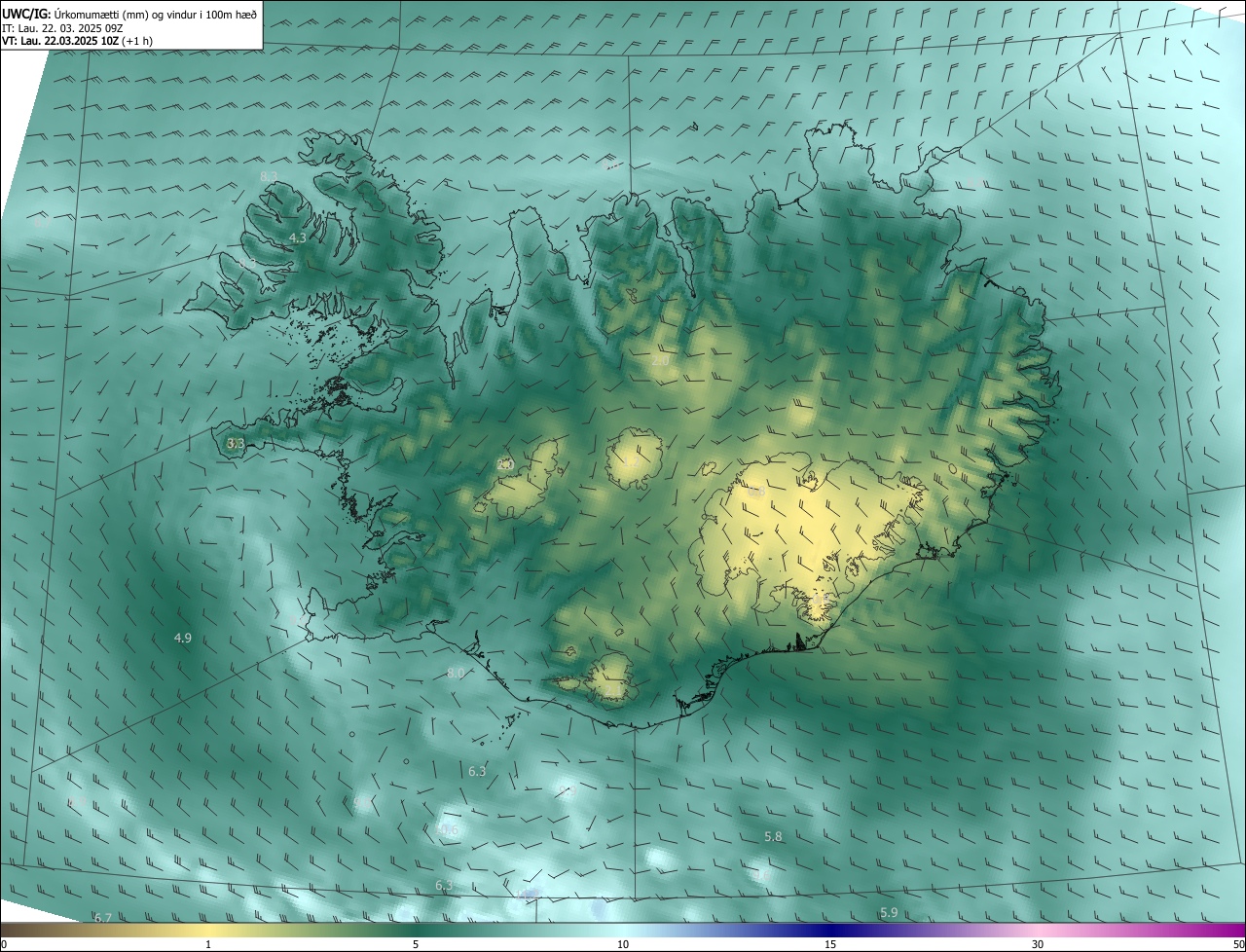
Task: Click the 6.7 value near the colorbar
Action: [103, 917]
